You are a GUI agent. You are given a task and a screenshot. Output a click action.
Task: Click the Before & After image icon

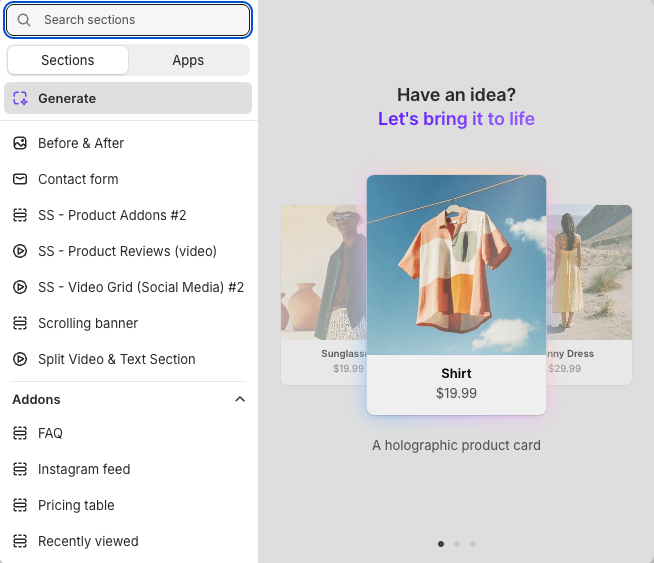20,143
